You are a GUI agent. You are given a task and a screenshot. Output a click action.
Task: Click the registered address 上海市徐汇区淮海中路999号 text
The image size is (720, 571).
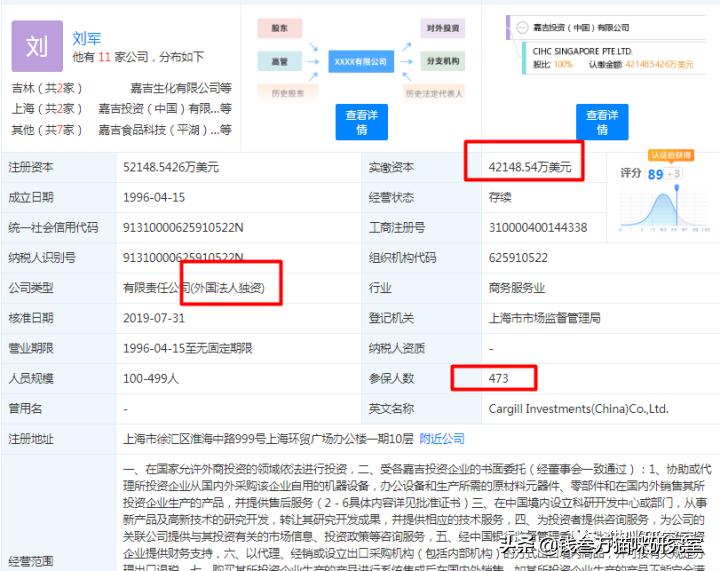point(269,439)
